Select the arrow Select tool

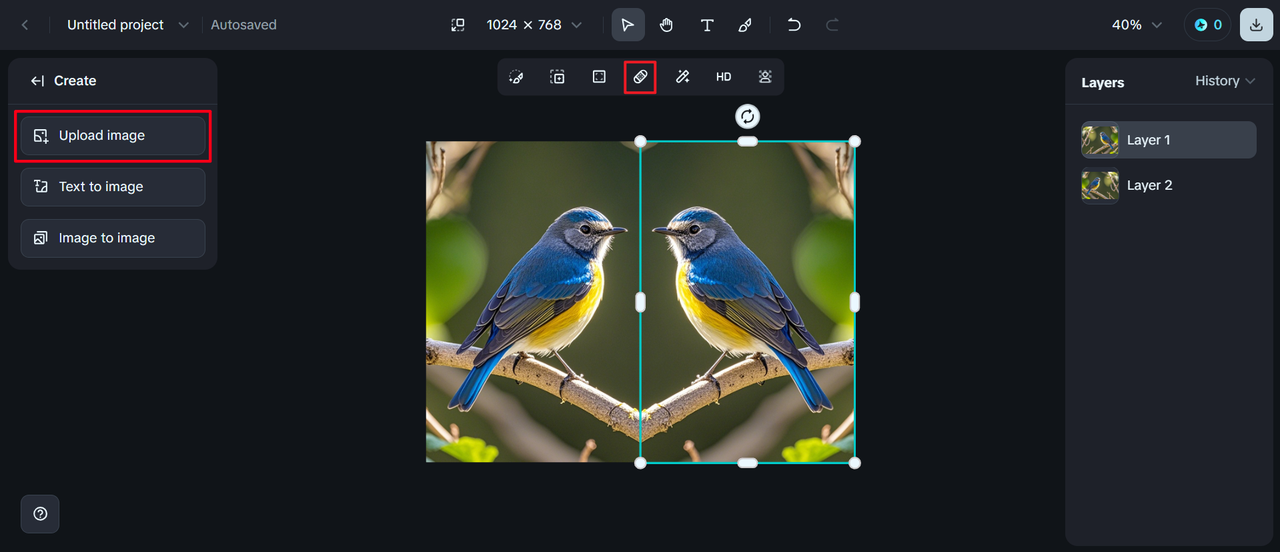coord(628,25)
